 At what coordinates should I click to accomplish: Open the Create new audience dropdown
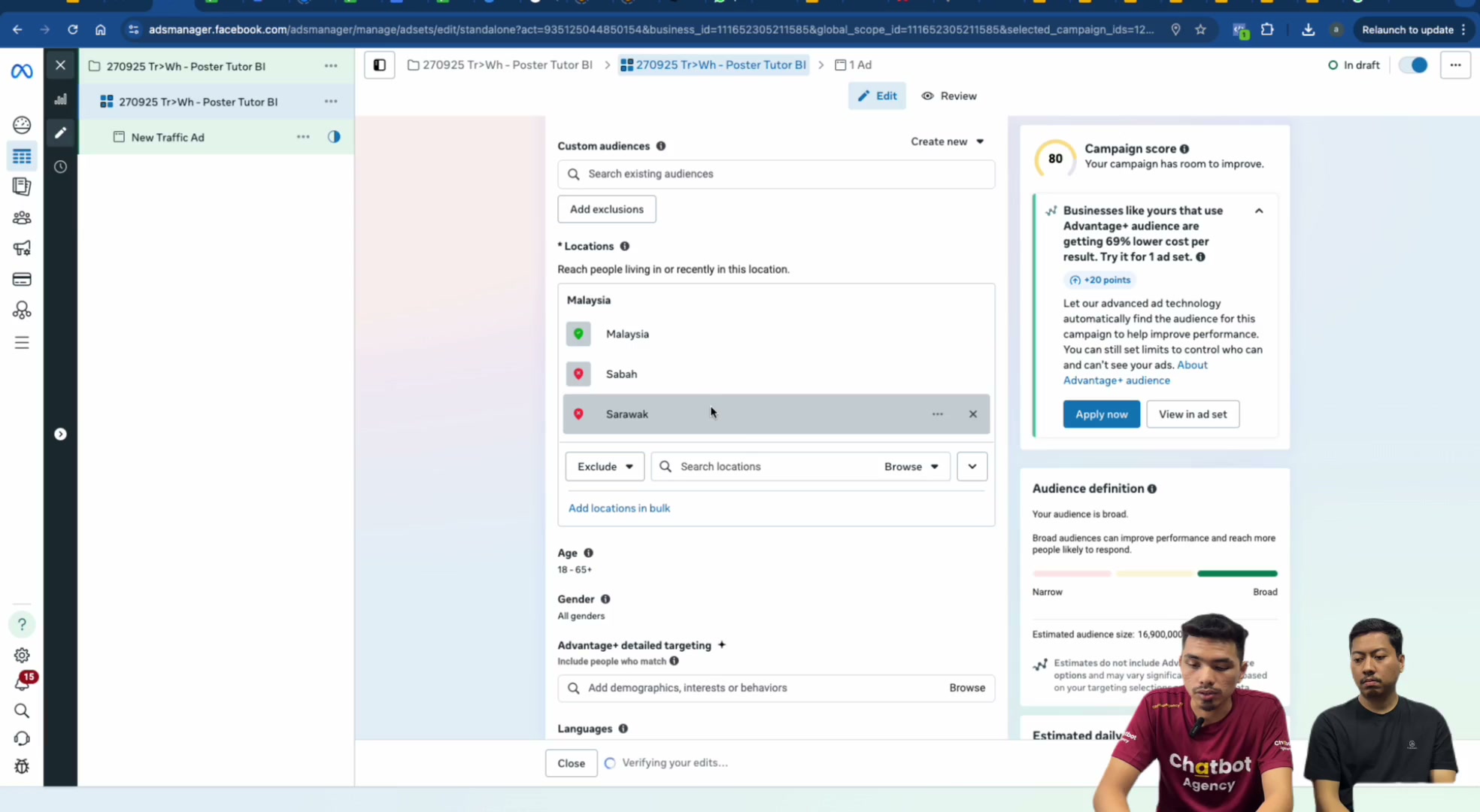point(947,141)
